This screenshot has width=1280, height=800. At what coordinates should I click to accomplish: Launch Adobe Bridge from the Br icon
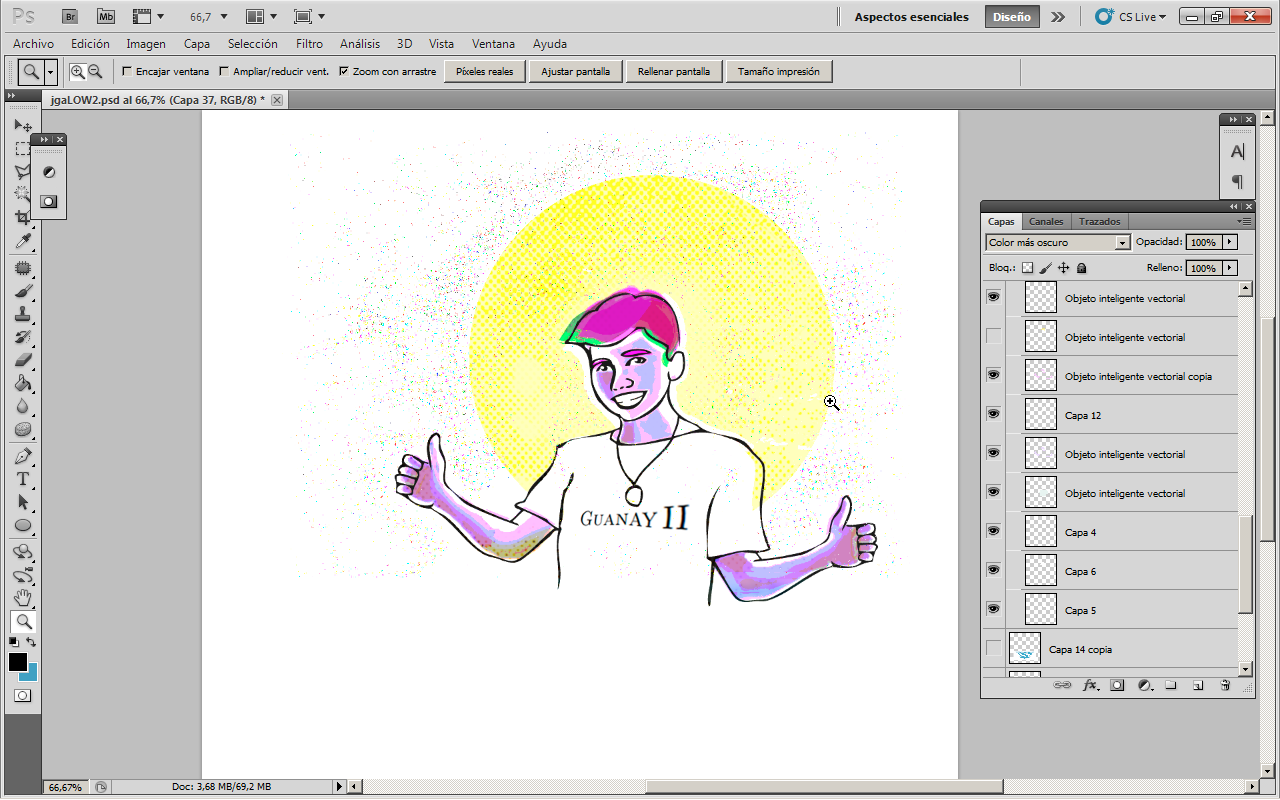pos(69,16)
